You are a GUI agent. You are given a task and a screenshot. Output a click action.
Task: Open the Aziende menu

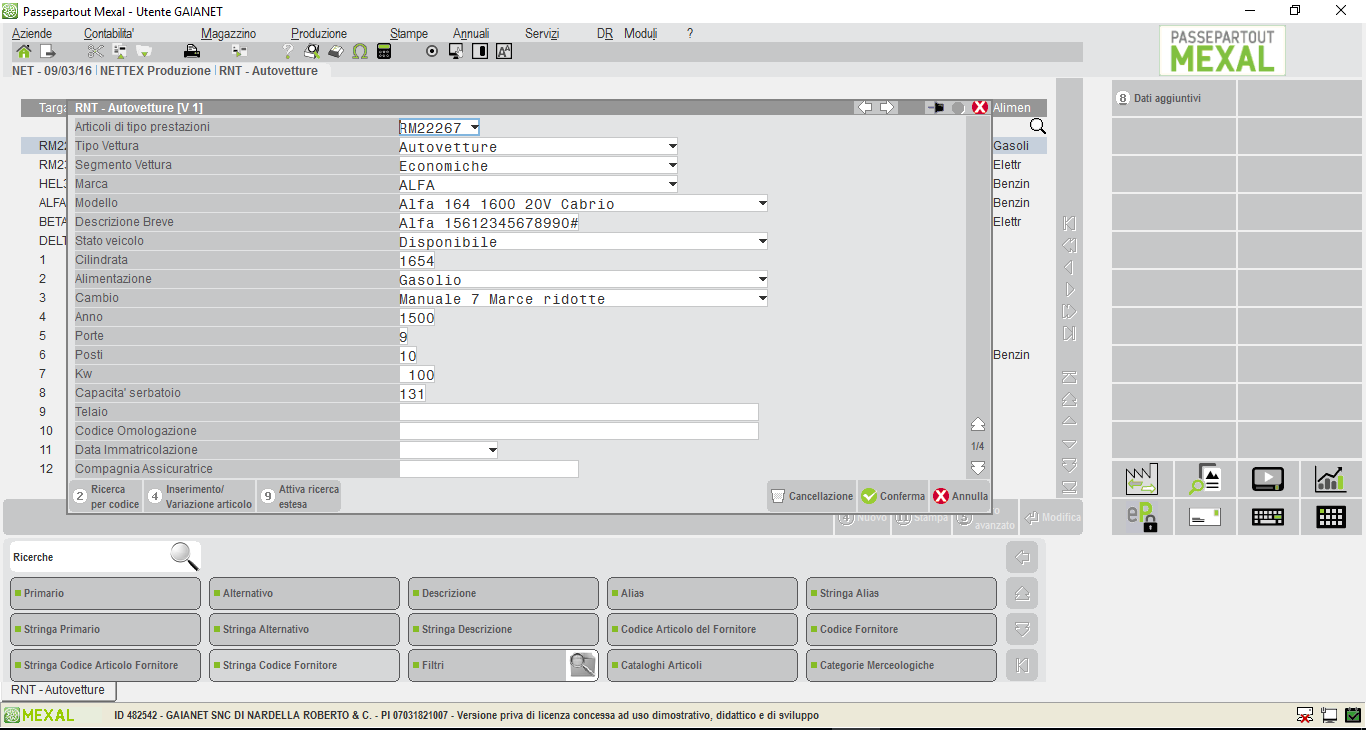click(32, 34)
